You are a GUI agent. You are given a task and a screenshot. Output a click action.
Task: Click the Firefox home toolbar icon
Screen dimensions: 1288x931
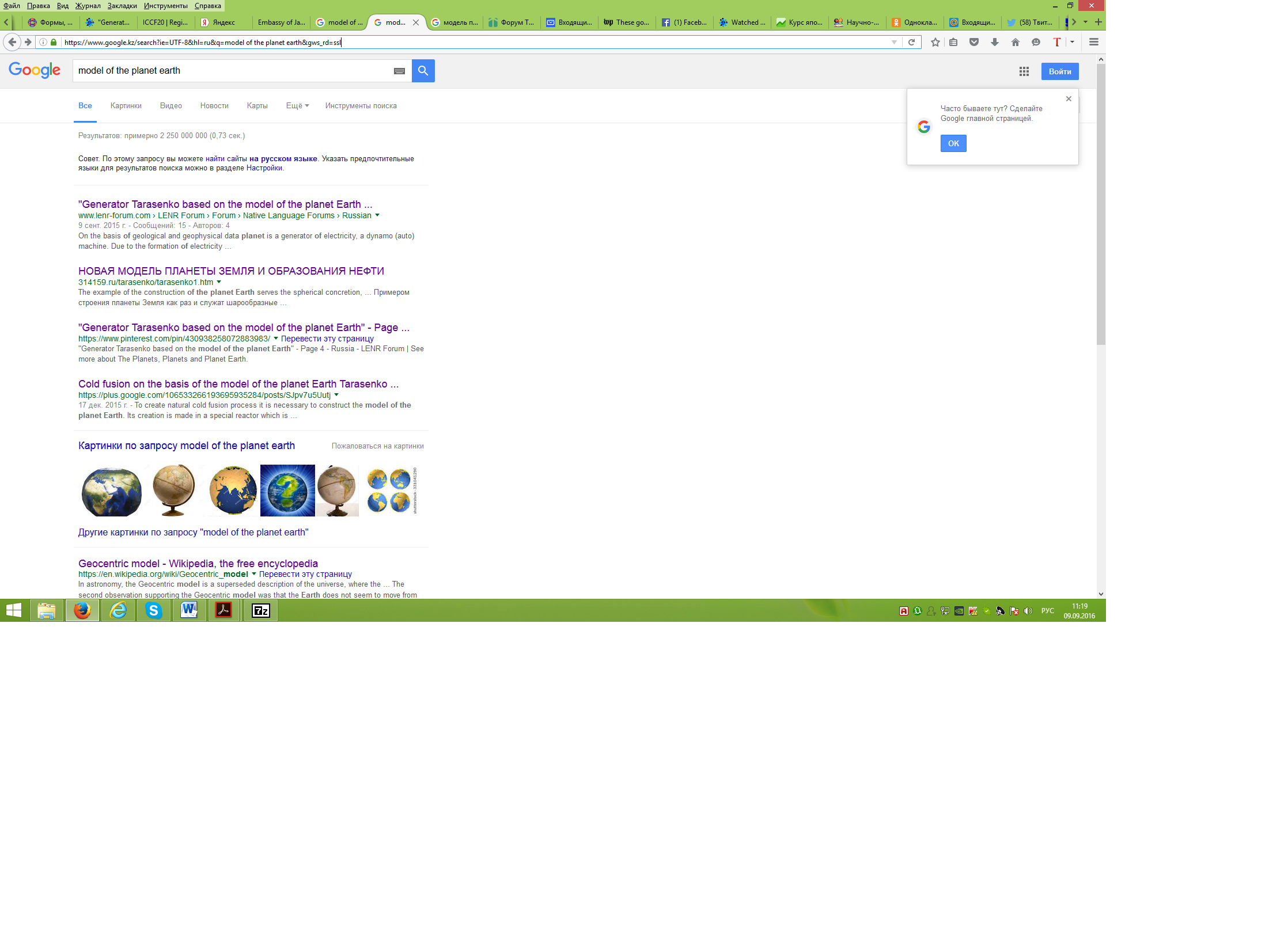tap(1015, 42)
